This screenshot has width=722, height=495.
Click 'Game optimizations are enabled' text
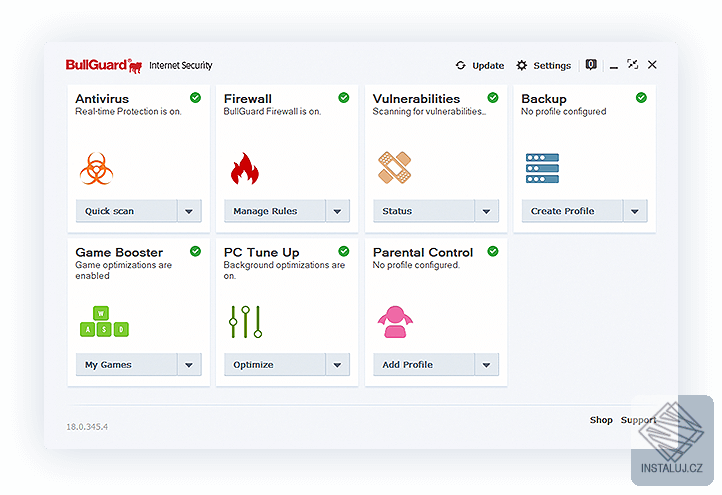click(x=123, y=270)
